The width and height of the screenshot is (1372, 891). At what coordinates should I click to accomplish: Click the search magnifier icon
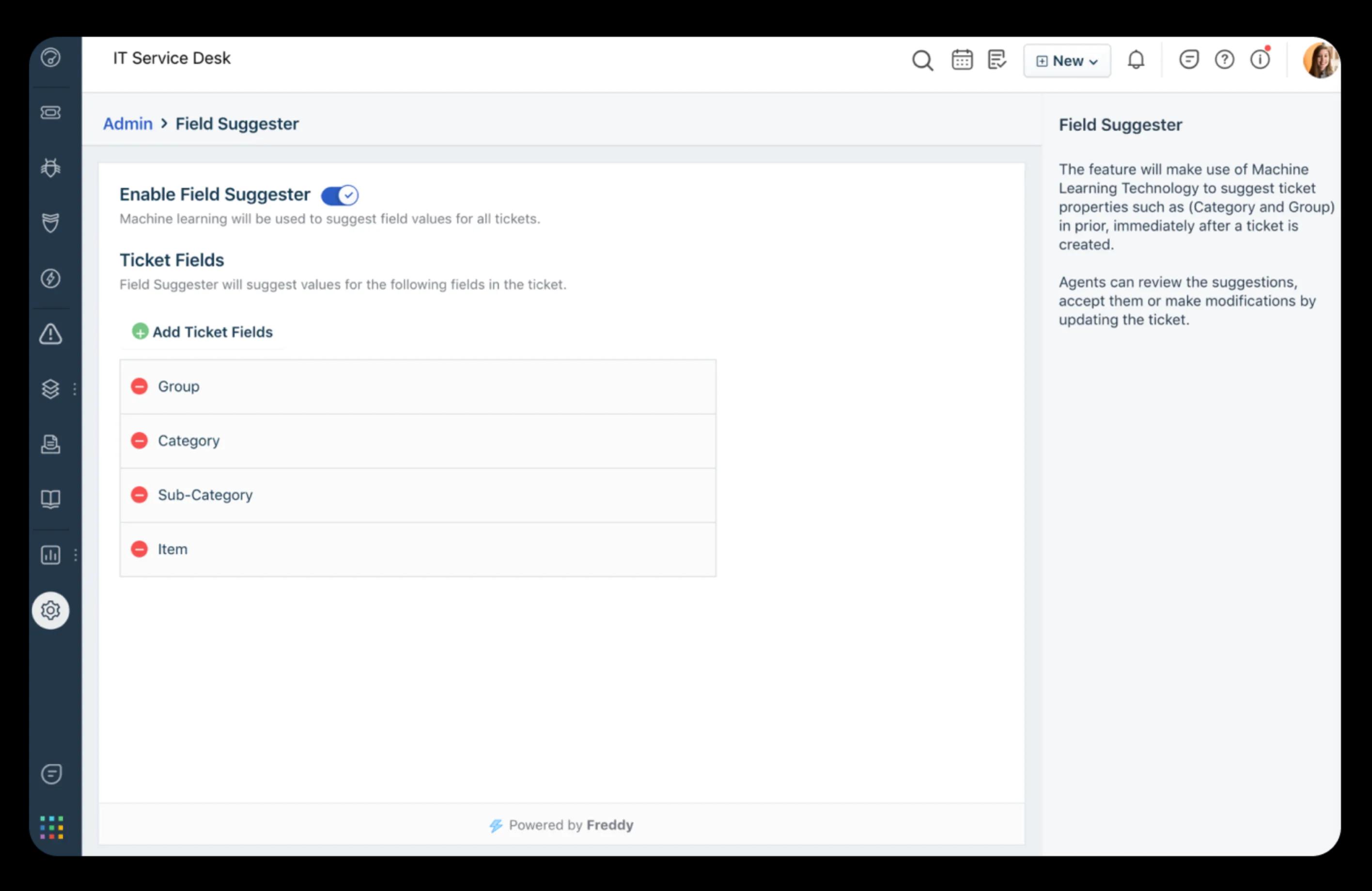coord(922,61)
